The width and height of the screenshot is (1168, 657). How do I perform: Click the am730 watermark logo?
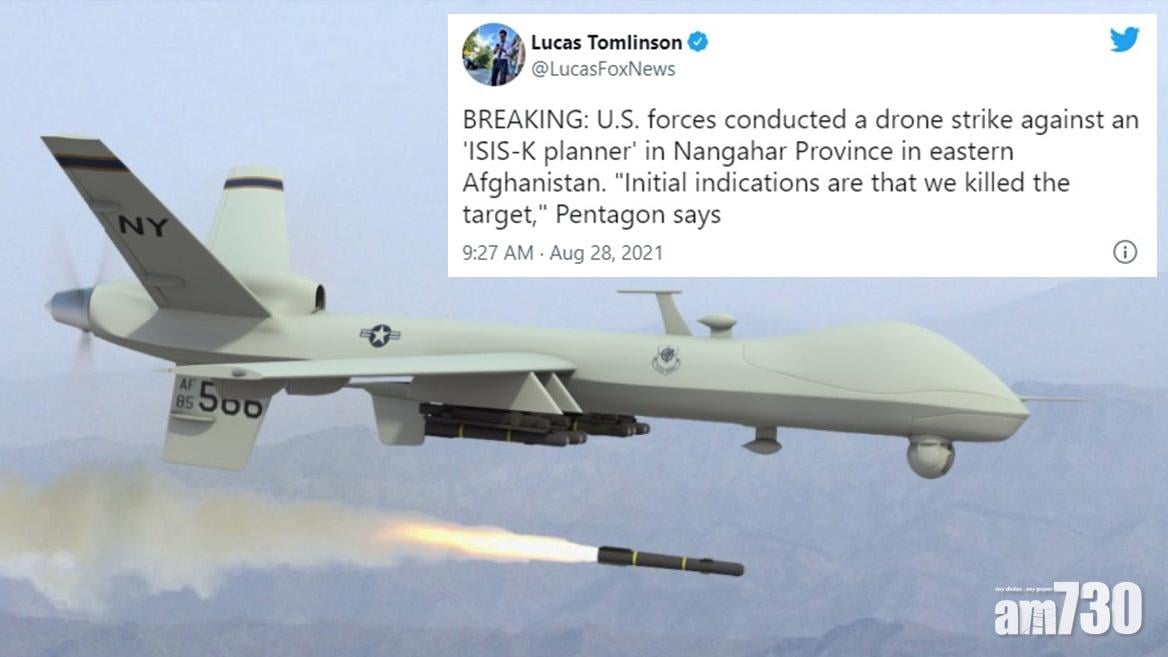1067,609
